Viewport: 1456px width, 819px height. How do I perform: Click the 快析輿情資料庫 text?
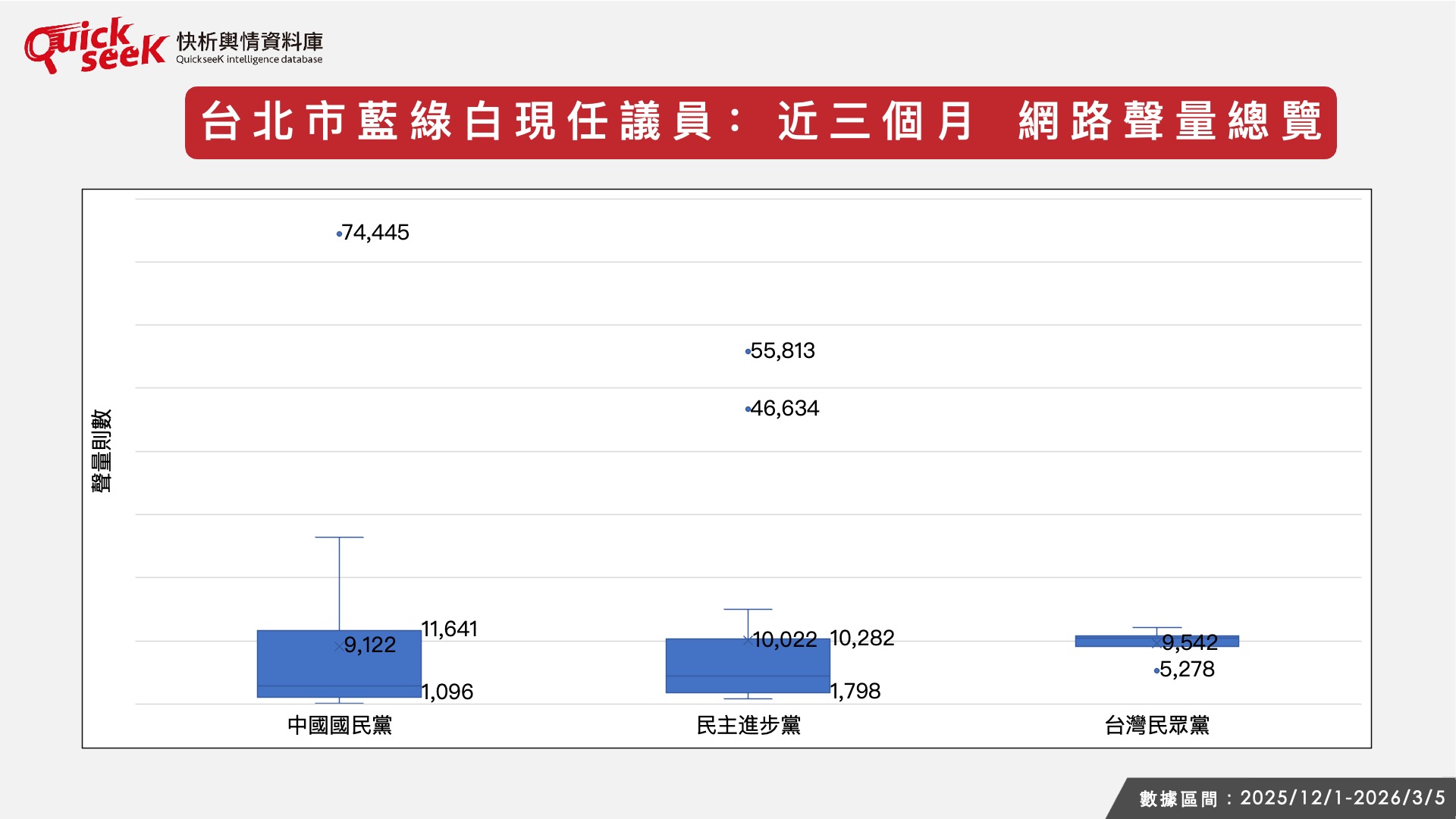coord(249,42)
